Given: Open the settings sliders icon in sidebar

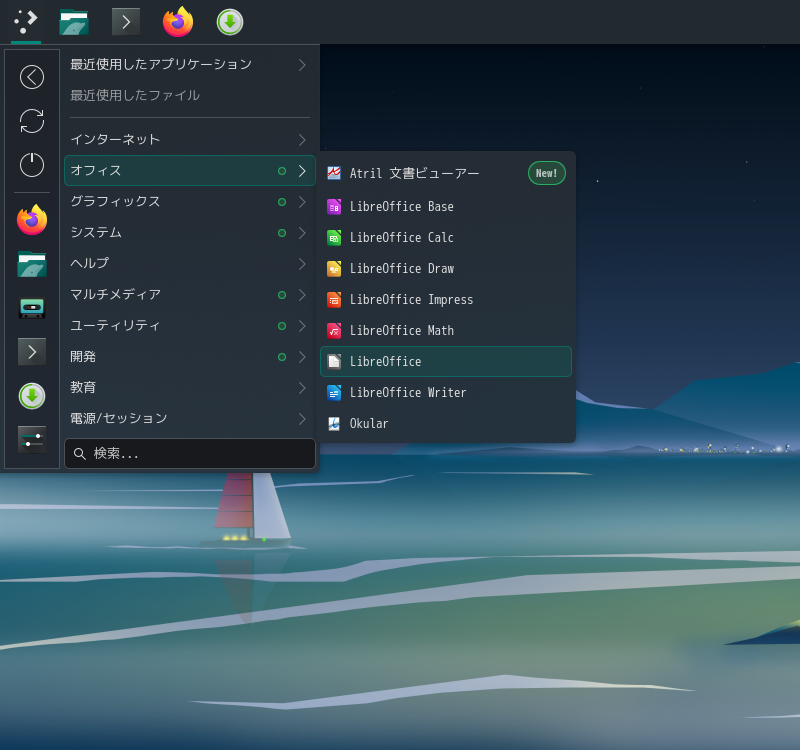Looking at the screenshot, I should [32, 440].
